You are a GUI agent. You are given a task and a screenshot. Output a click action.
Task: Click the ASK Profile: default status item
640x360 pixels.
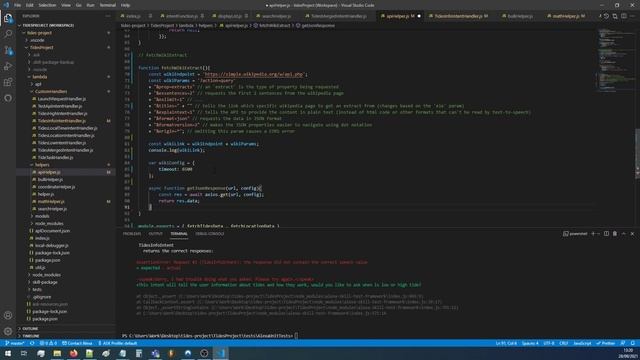tap(118, 343)
